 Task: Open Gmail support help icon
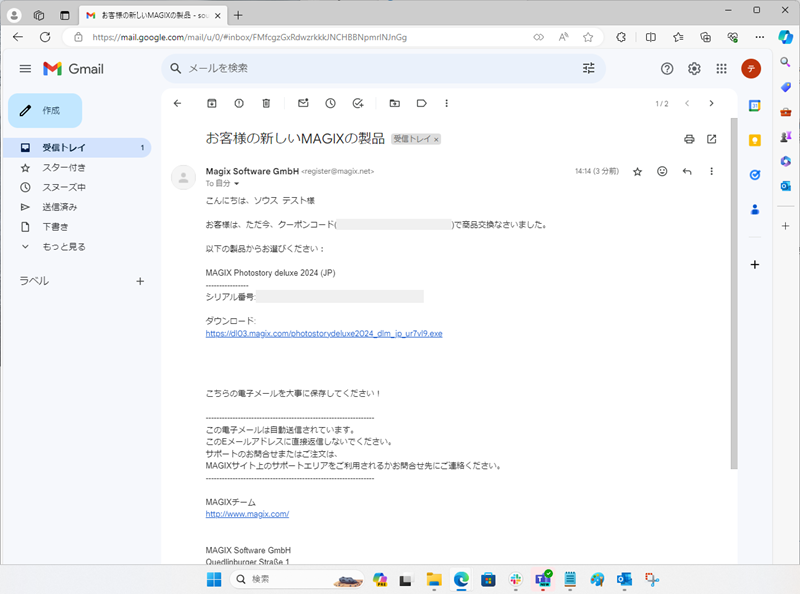pos(667,68)
